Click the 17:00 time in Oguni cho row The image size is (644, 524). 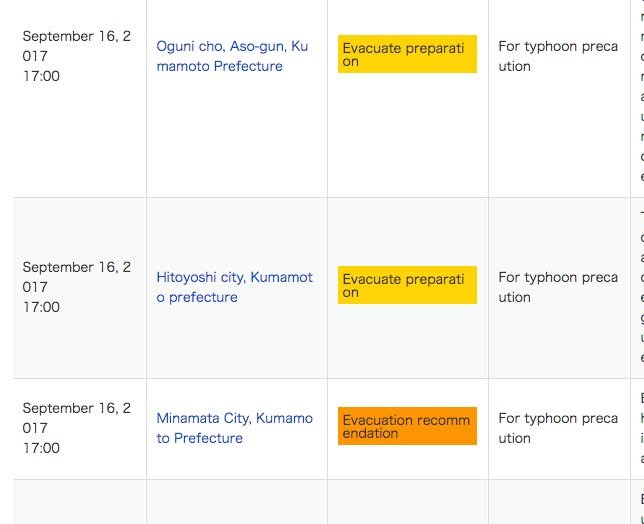[x=41, y=76]
